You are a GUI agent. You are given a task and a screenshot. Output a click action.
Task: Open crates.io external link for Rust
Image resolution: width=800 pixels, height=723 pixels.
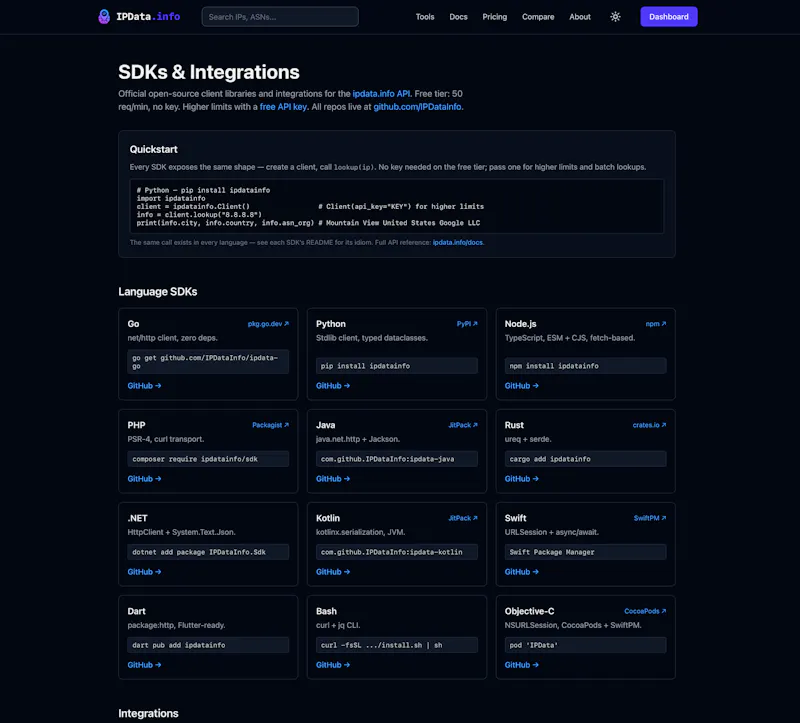[649, 425]
